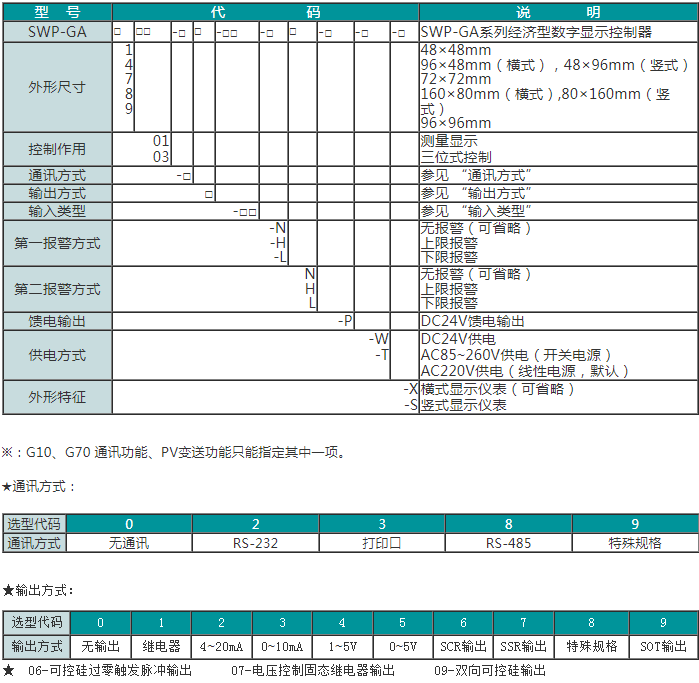
Task: Click 三位式控制 description
Action: 456,157
